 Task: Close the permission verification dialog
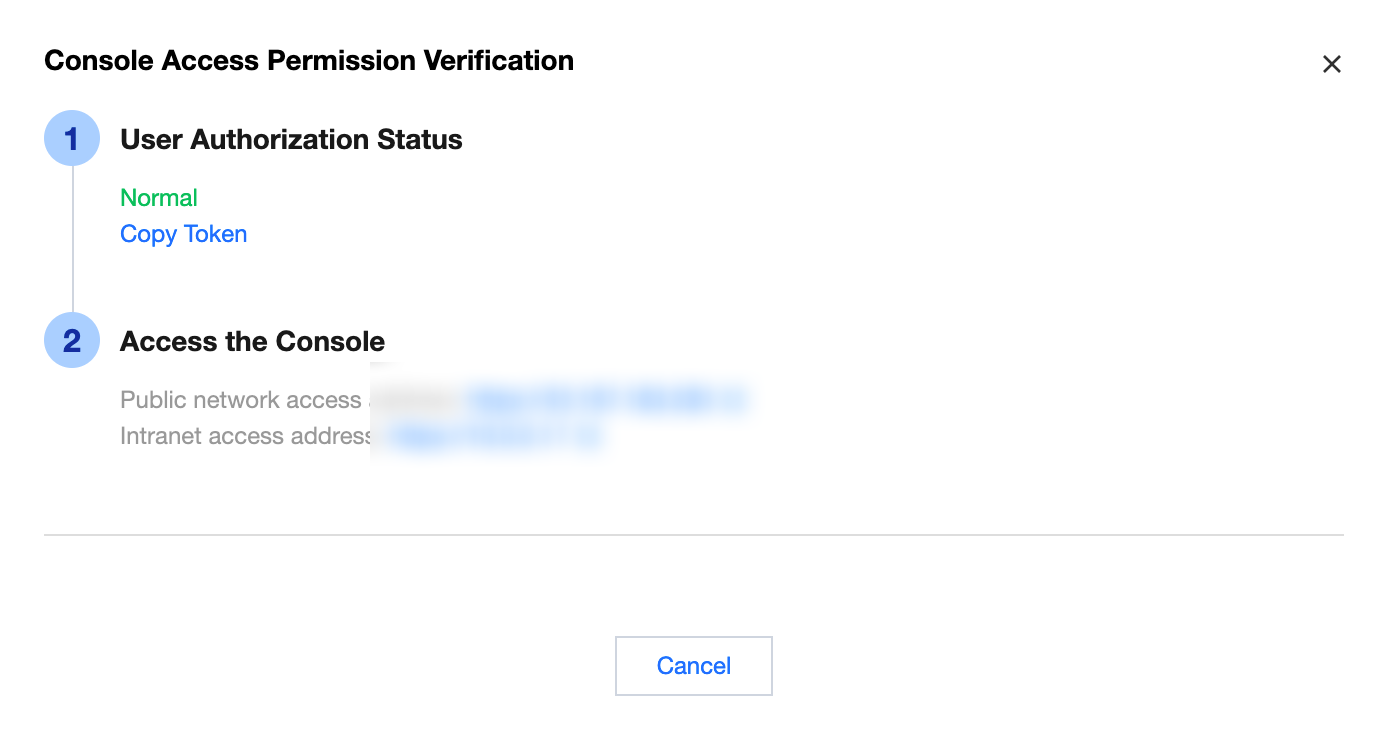coord(1331,65)
